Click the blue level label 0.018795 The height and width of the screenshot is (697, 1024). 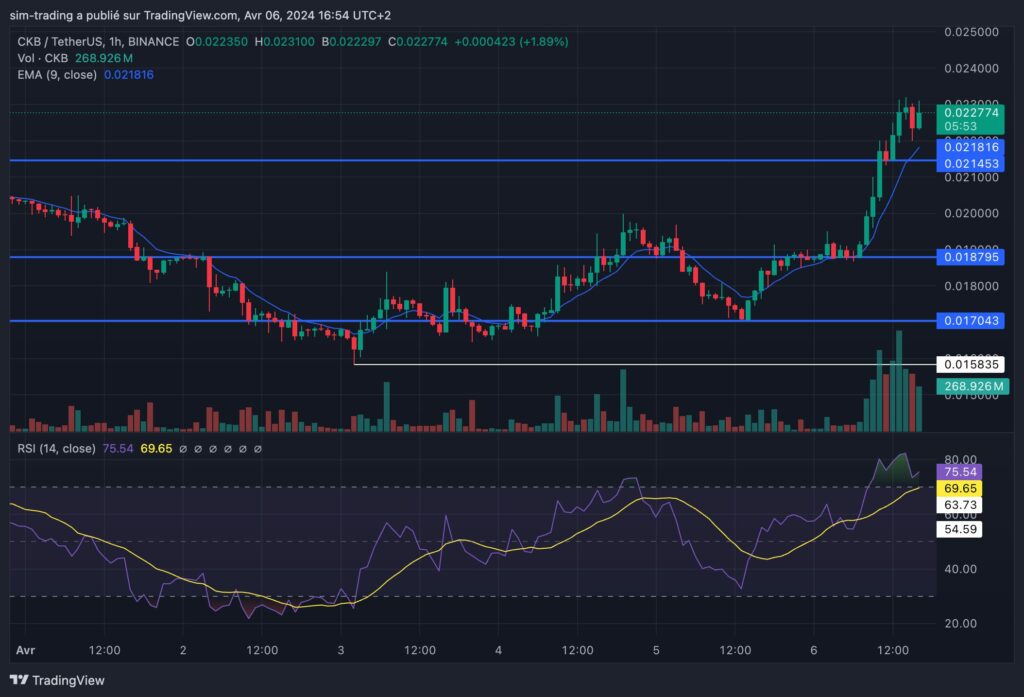point(971,257)
